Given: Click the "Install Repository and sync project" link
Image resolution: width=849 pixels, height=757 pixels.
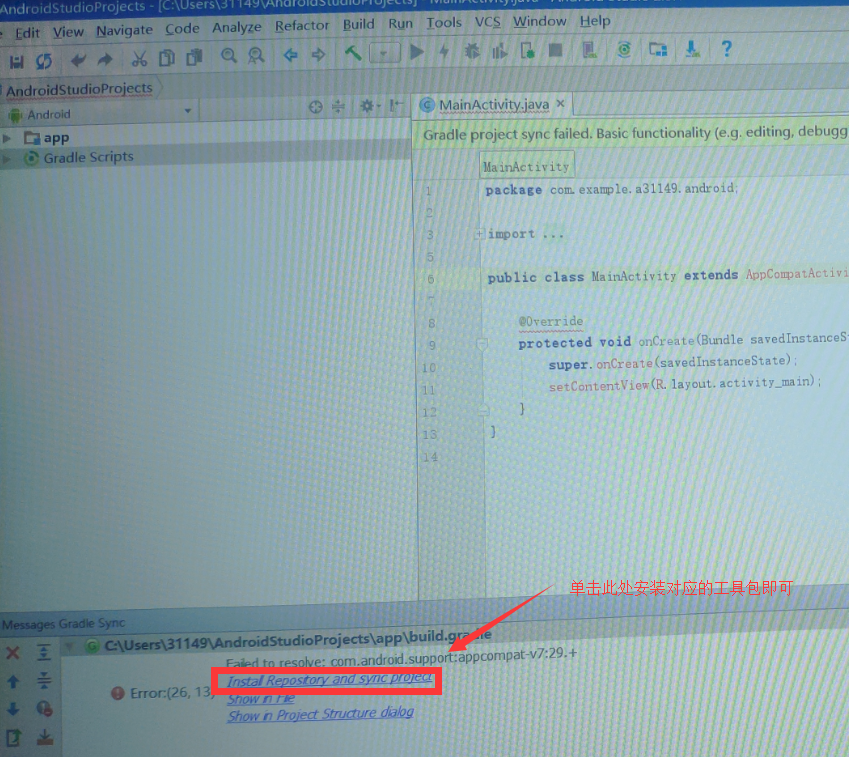Looking at the screenshot, I should (x=330, y=680).
